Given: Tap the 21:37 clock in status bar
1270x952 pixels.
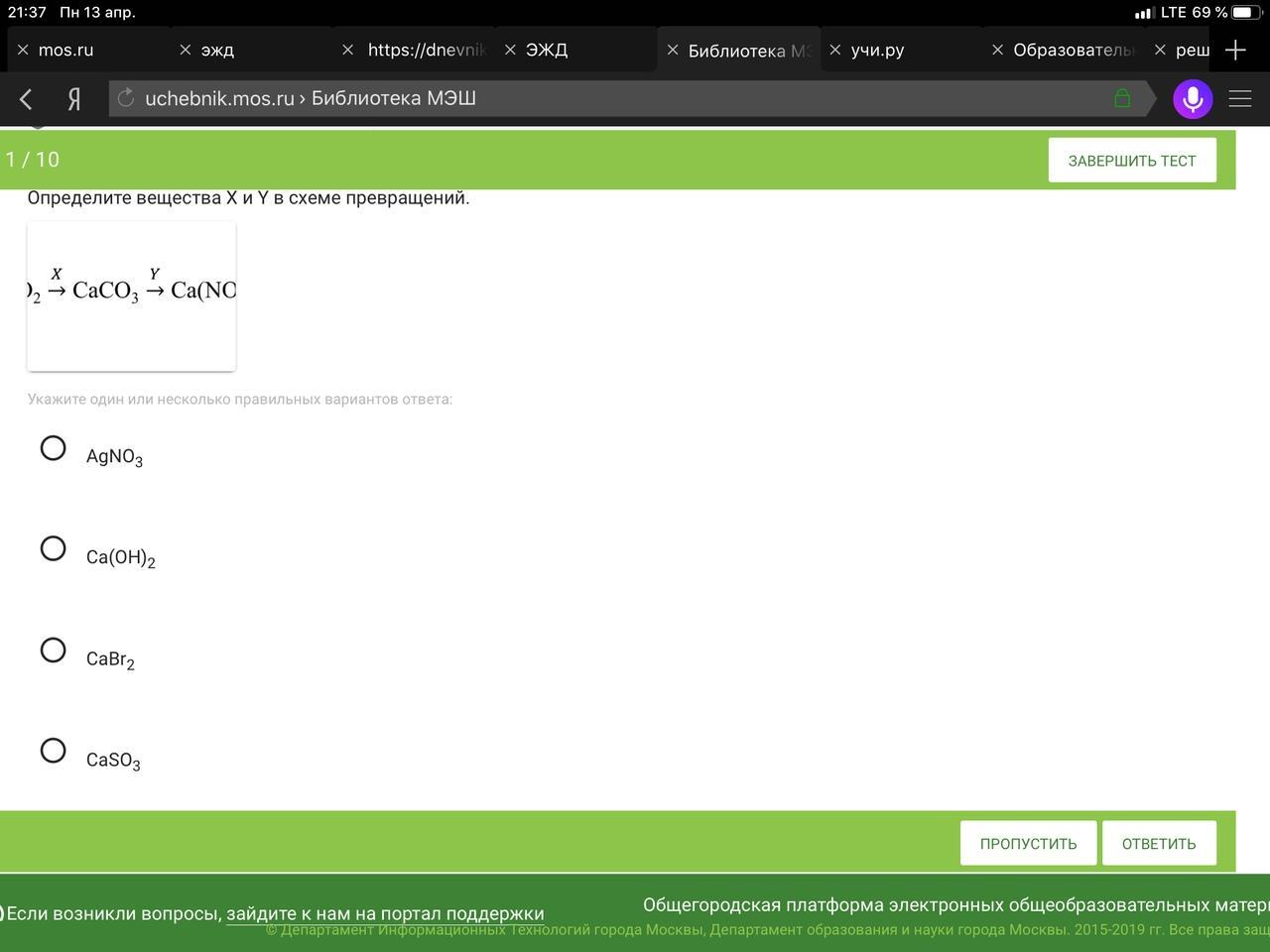Looking at the screenshot, I should click(x=27, y=12).
